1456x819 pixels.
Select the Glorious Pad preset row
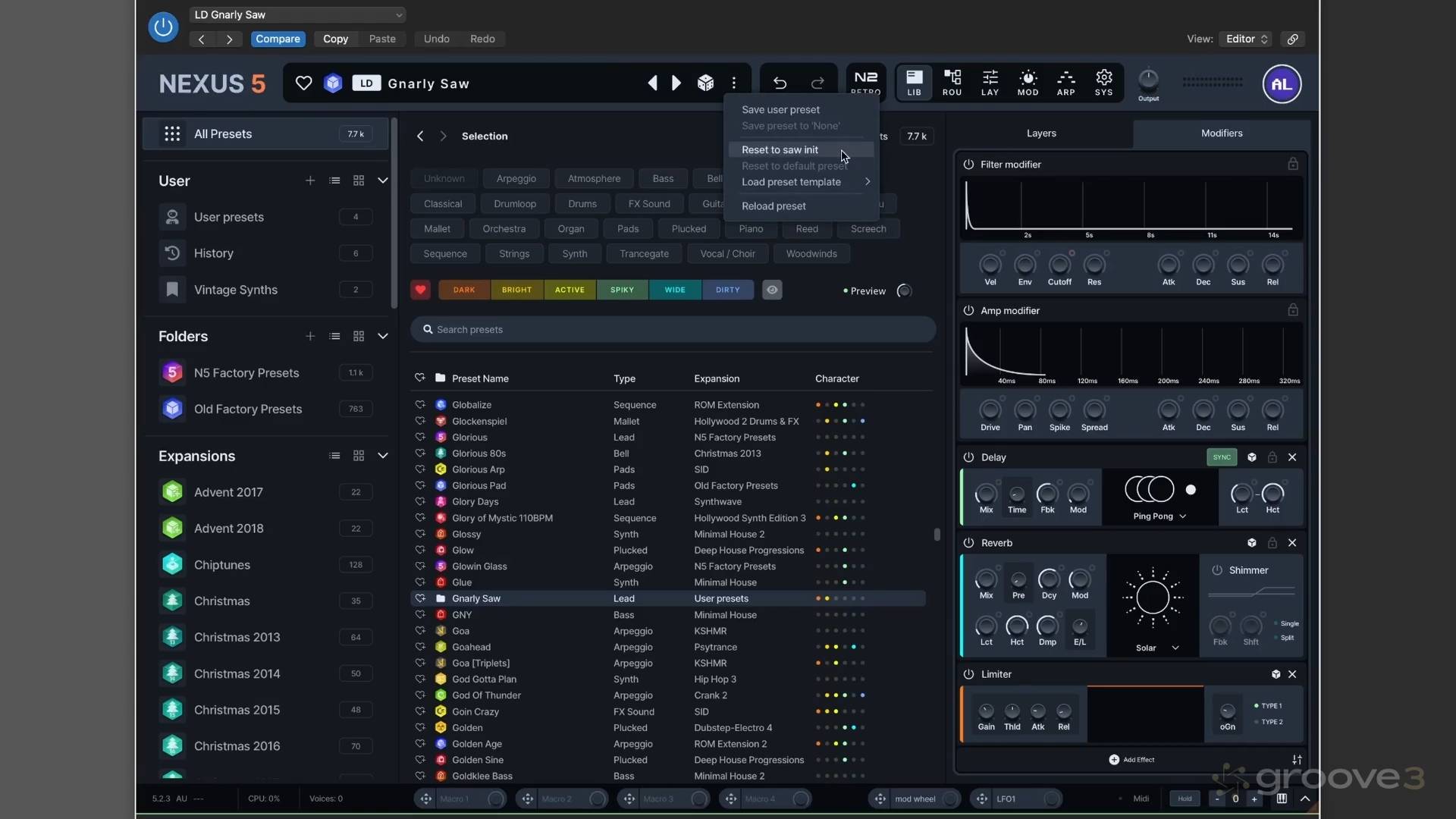[667, 486]
